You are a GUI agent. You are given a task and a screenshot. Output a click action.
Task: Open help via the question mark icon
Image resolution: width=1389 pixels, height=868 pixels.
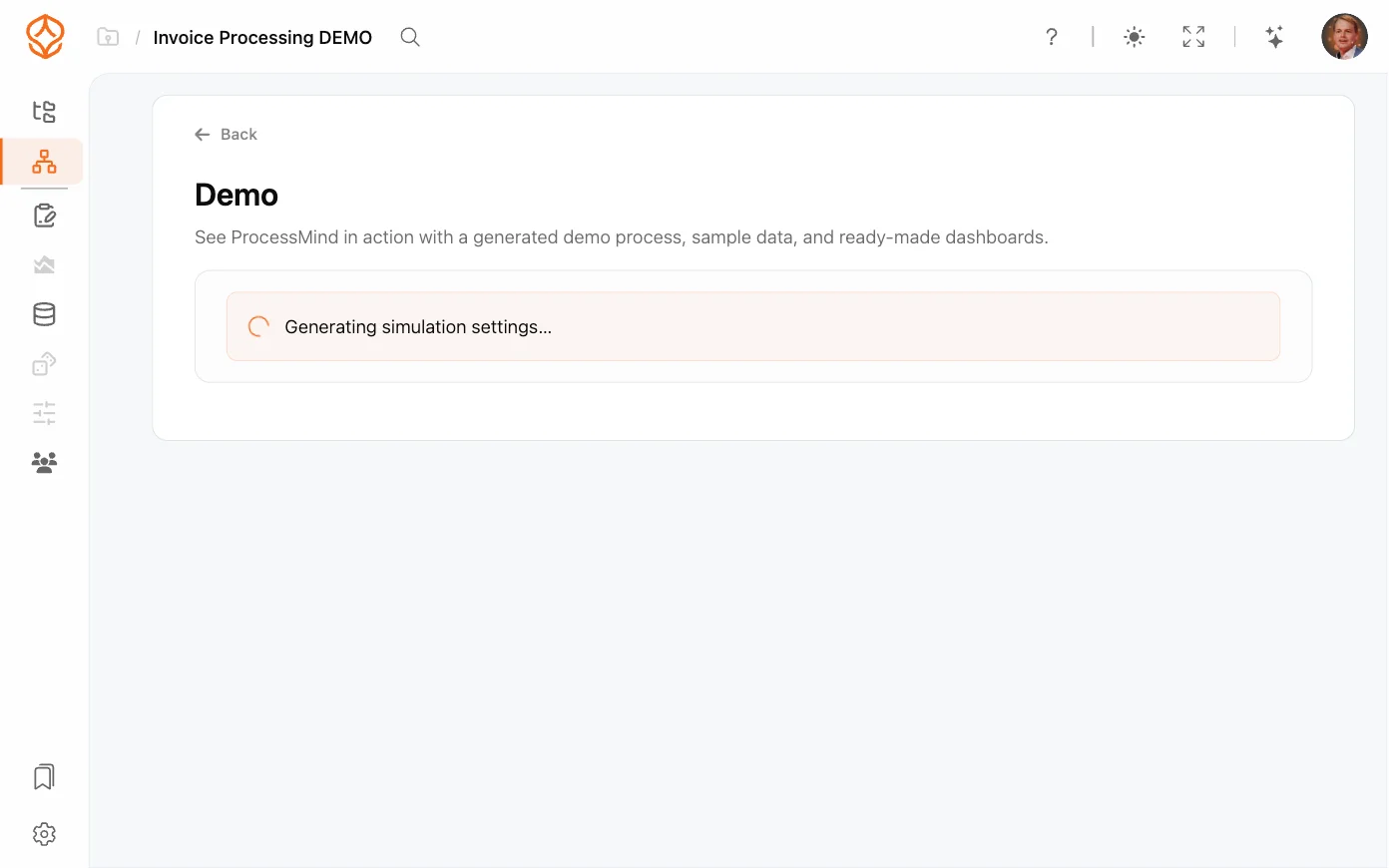1051,37
